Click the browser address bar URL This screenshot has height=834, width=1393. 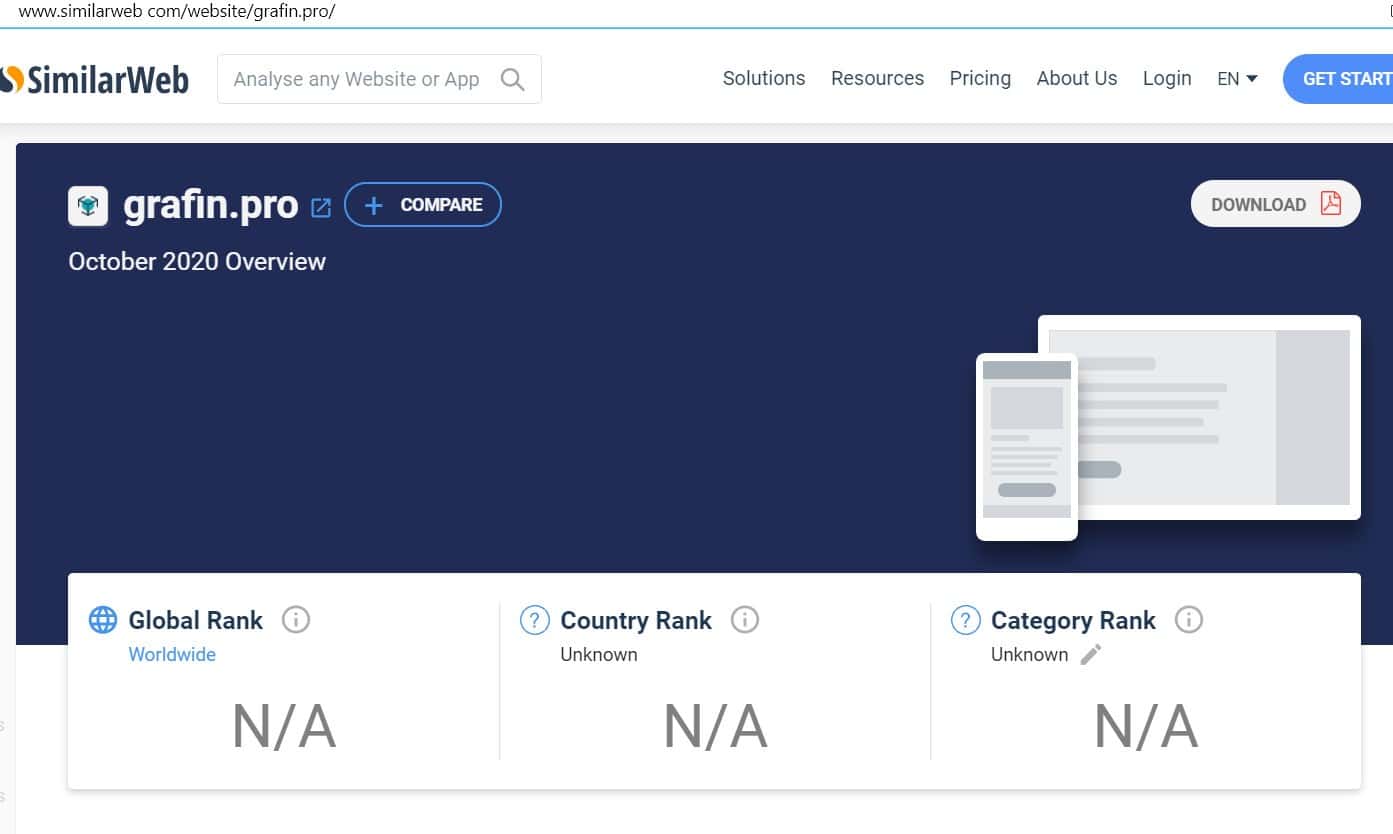pyautogui.click(x=177, y=12)
